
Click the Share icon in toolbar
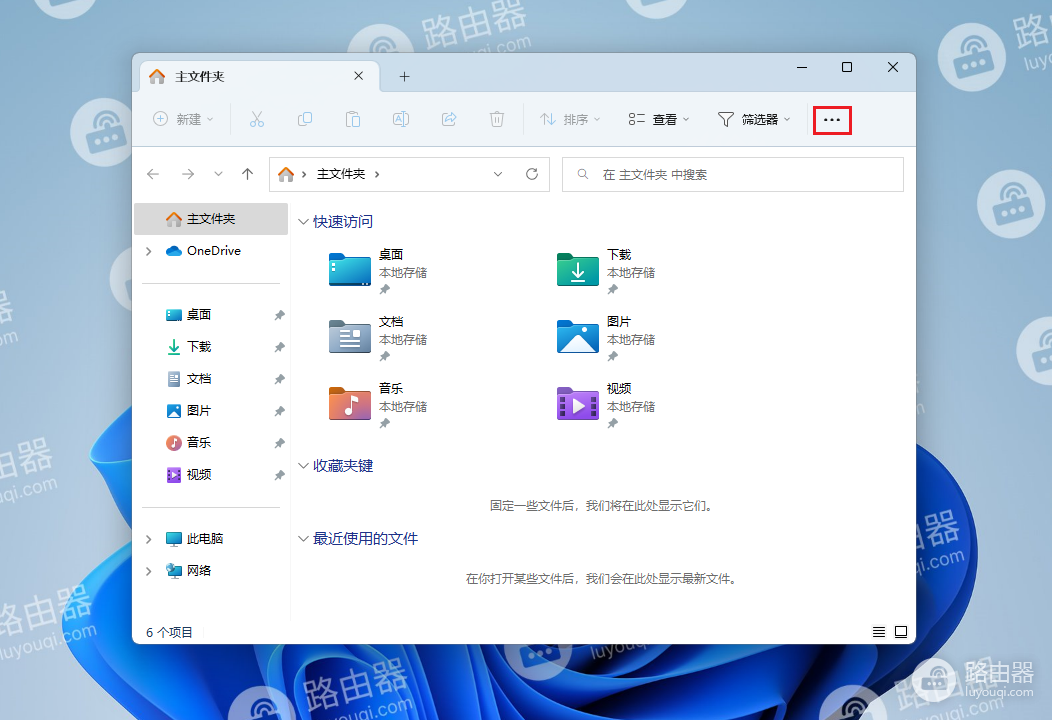tap(449, 119)
